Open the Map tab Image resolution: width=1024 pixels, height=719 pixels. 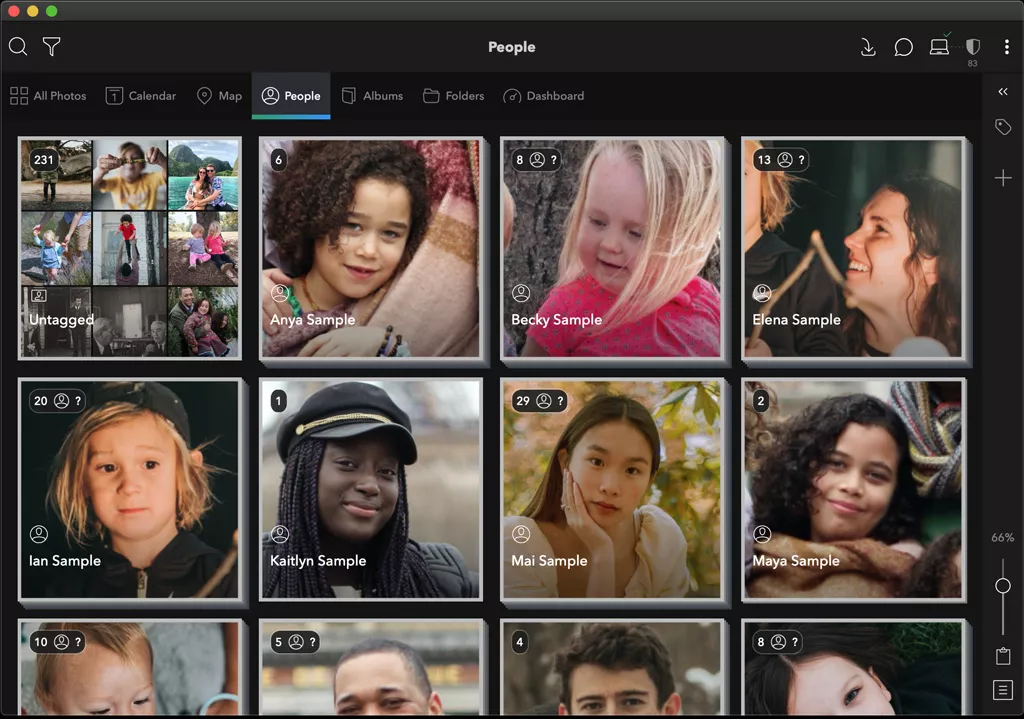[219, 96]
